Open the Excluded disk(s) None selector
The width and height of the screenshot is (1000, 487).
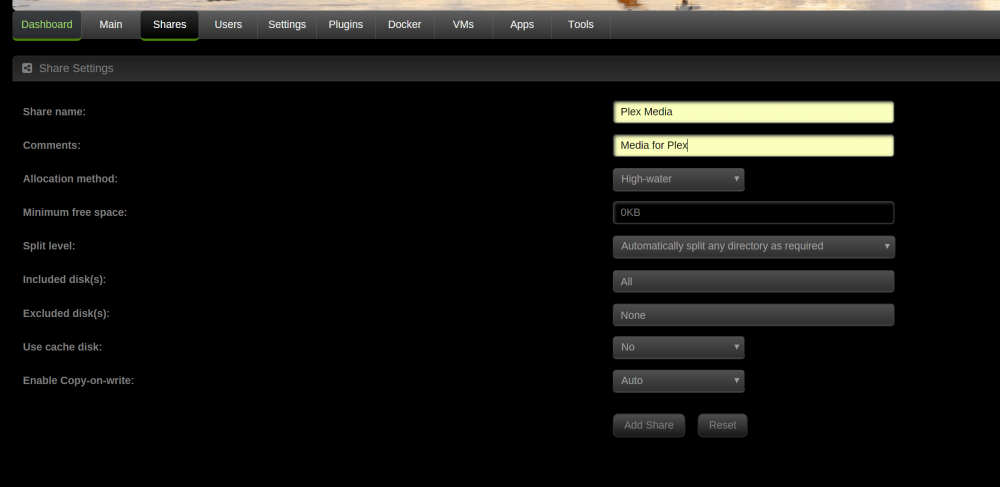click(753, 315)
